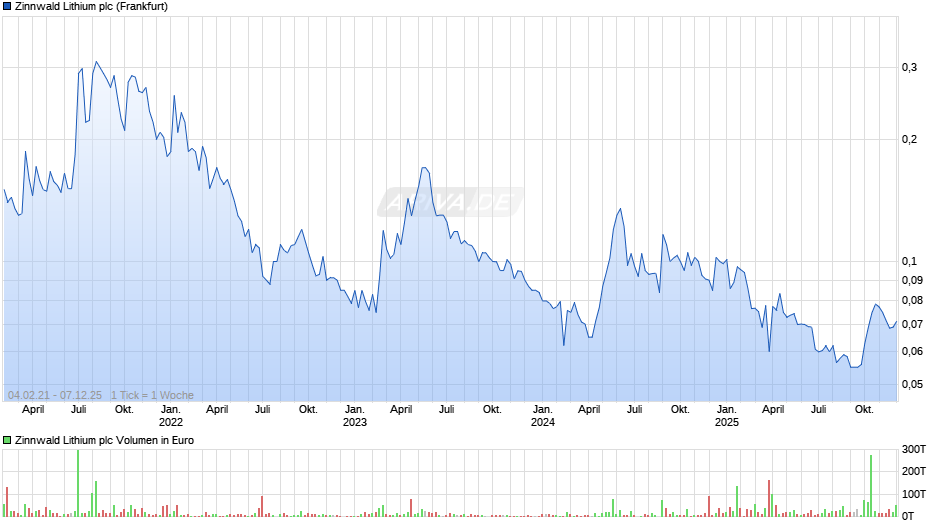
Task: Click the '200T' volume axis label
Action: (914, 471)
